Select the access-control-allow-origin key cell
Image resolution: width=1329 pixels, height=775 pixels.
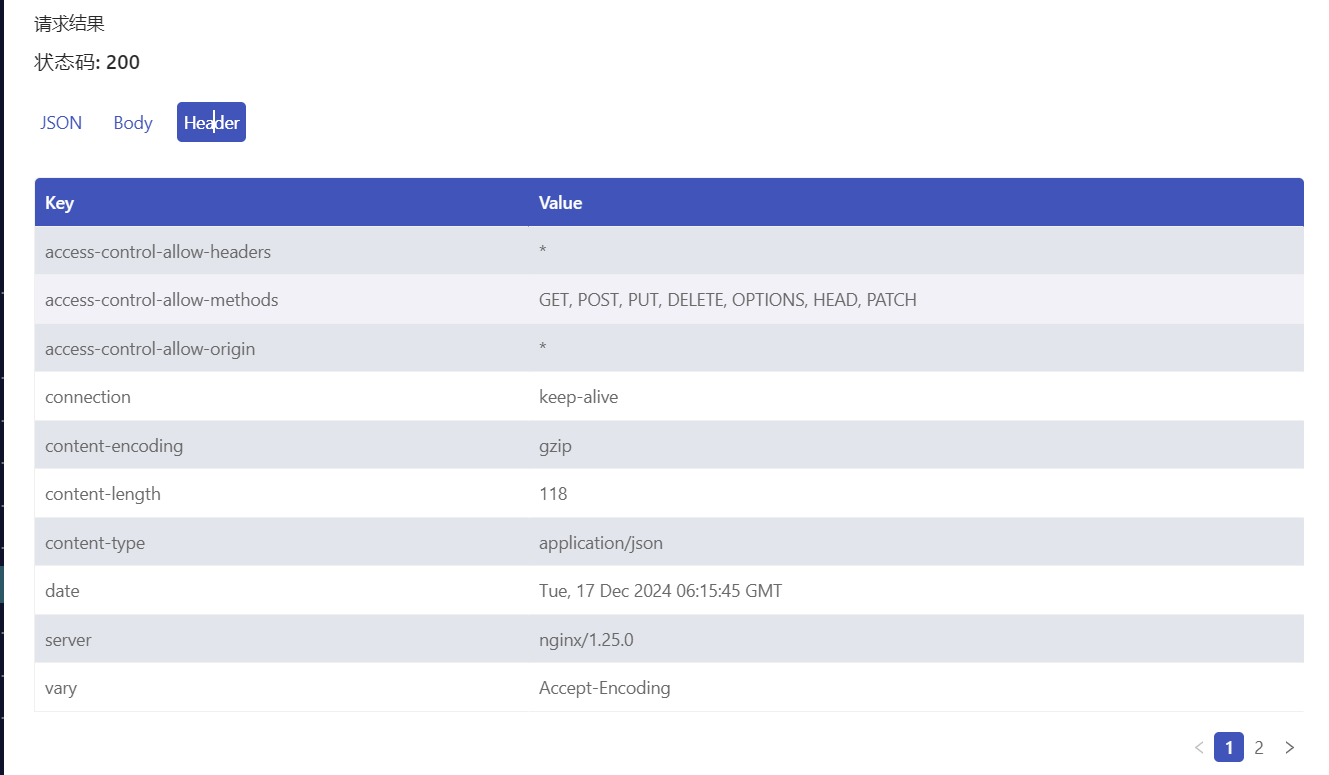pyautogui.click(x=282, y=349)
